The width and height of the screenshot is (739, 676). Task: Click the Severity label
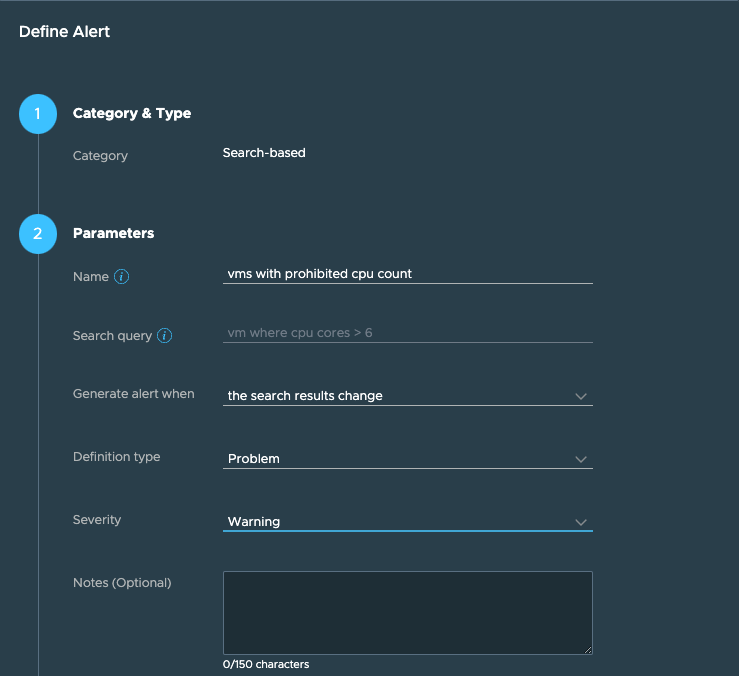click(x=97, y=520)
